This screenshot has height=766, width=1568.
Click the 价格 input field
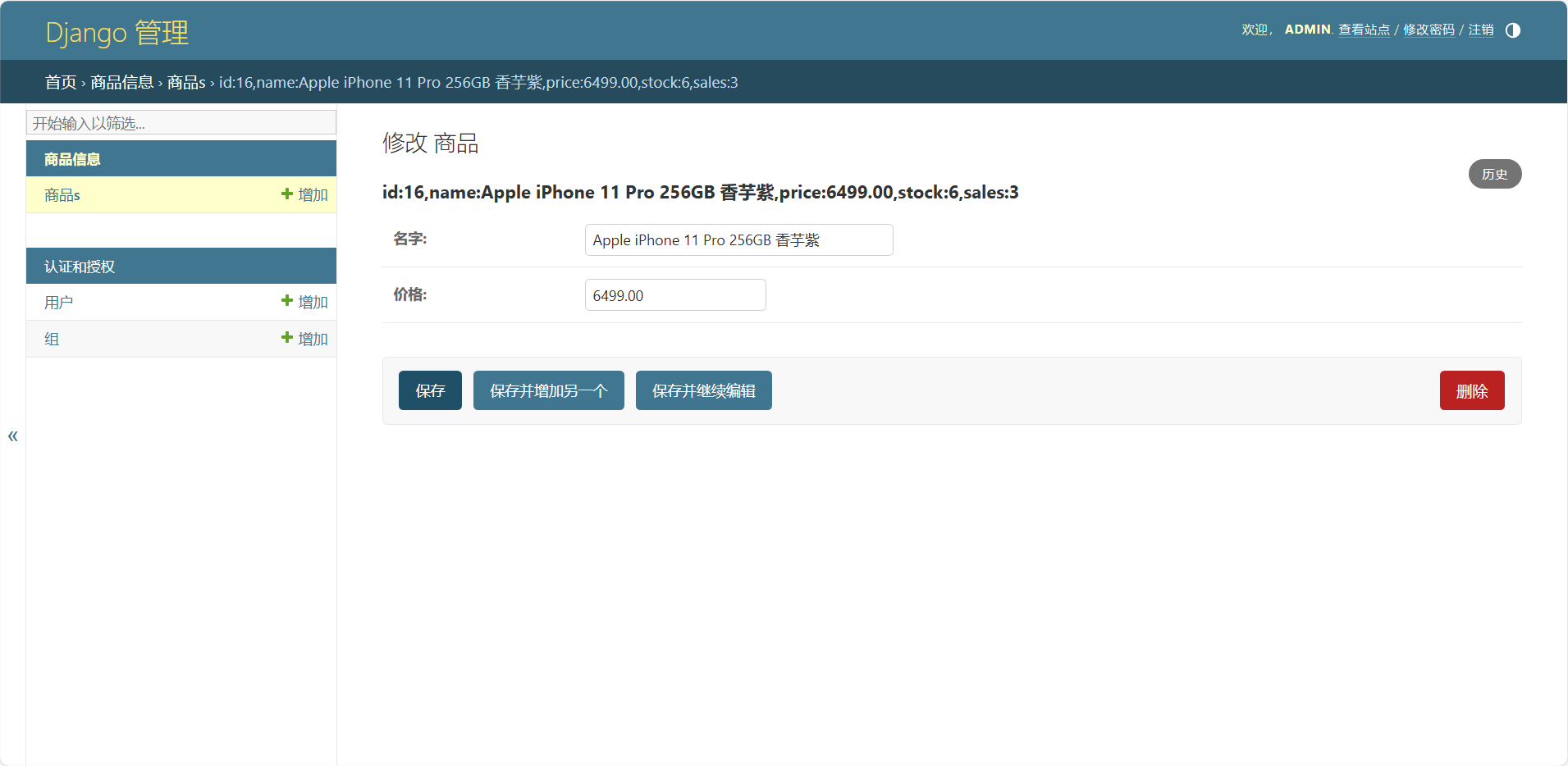pyautogui.click(x=675, y=295)
